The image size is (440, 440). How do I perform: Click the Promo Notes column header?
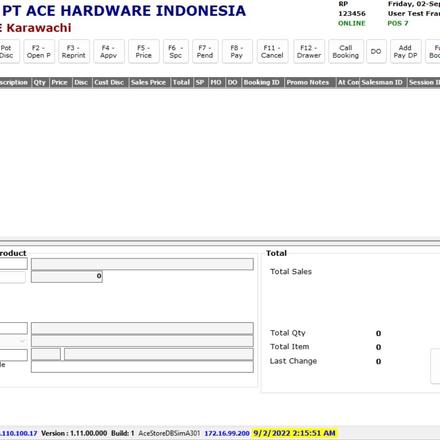click(x=309, y=82)
